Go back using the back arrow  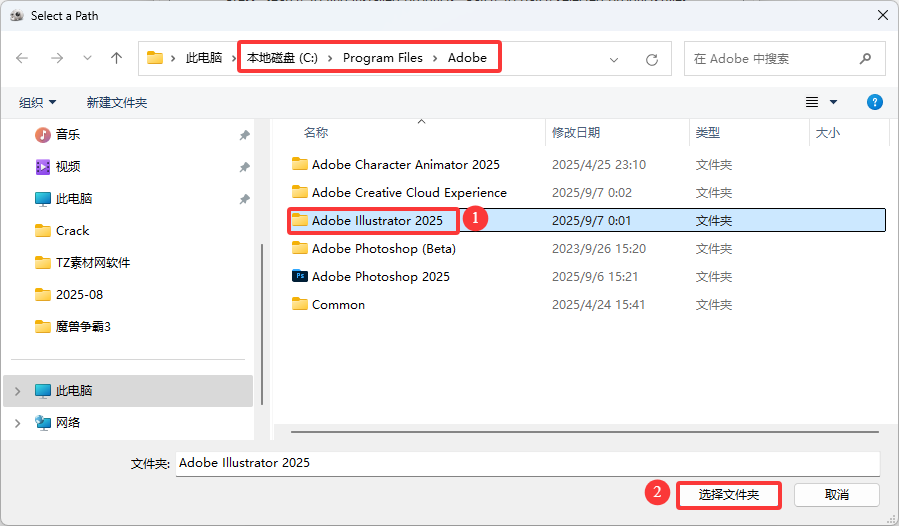(22, 58)
